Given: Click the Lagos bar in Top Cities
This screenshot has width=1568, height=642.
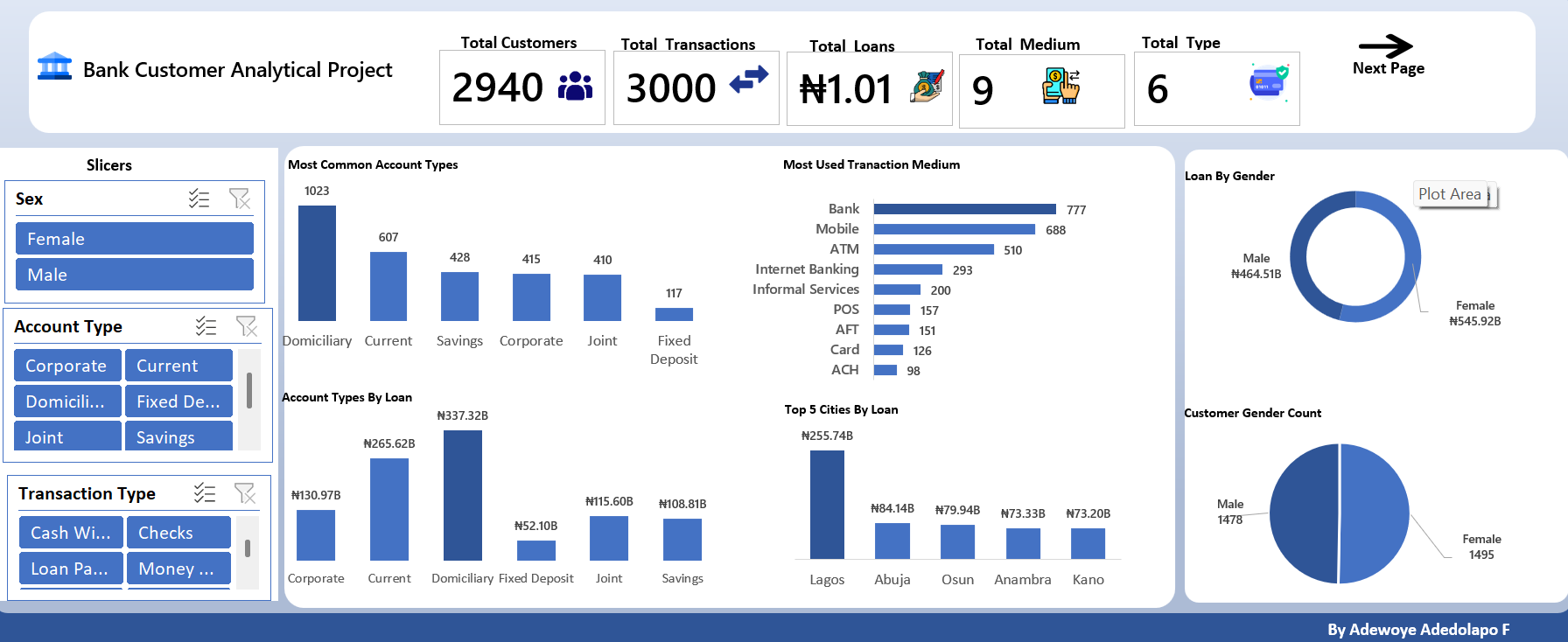Looking at the screenshot, I should click(x=827, y=505).
